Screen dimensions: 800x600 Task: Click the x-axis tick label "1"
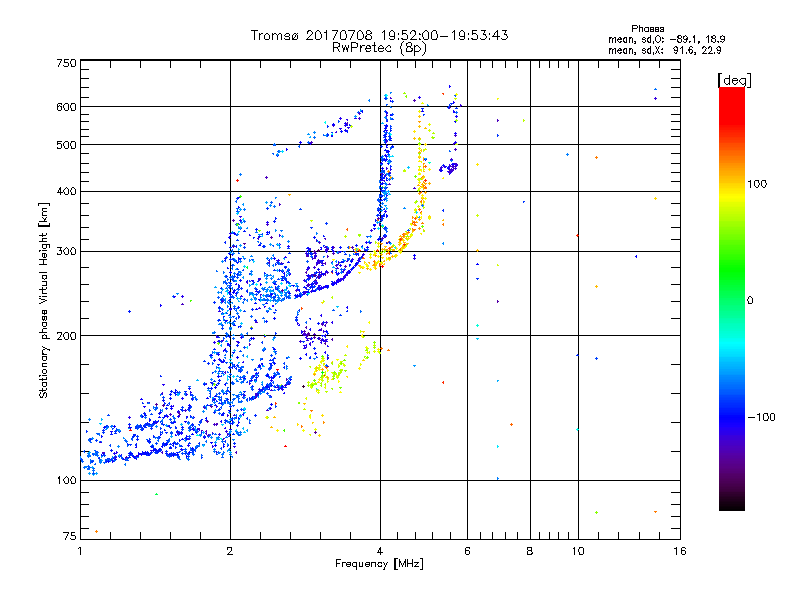[x=80, y=551]
